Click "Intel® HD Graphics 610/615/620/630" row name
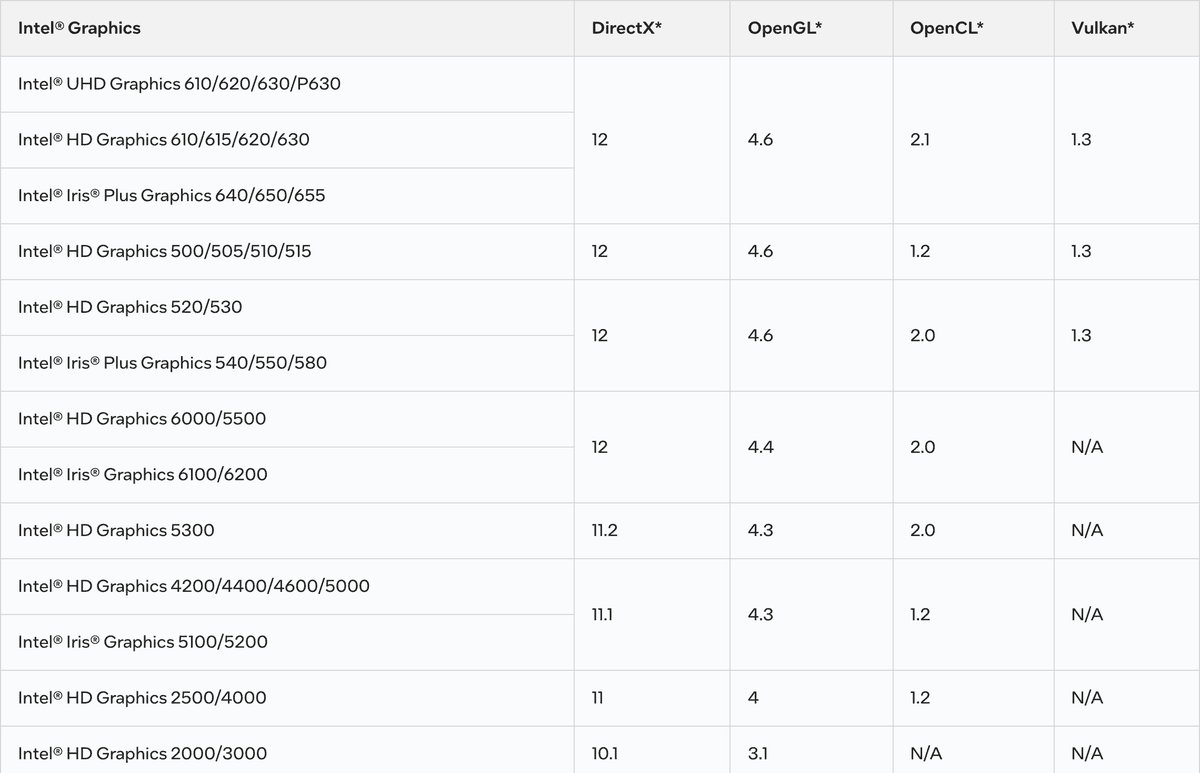1200x773 pixels. (x=164, y=140)
